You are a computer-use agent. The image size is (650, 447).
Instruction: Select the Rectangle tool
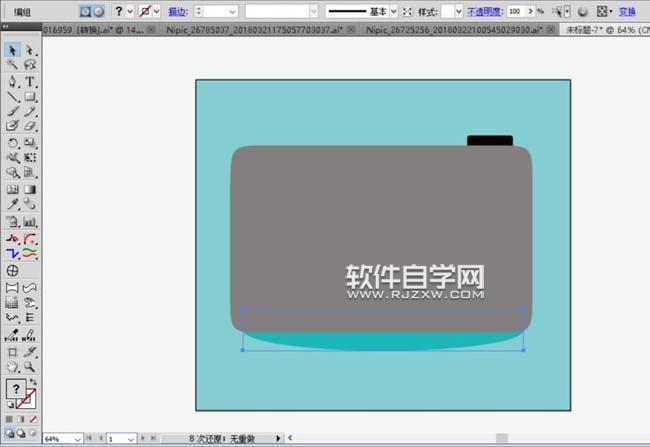tap(29, 97)
